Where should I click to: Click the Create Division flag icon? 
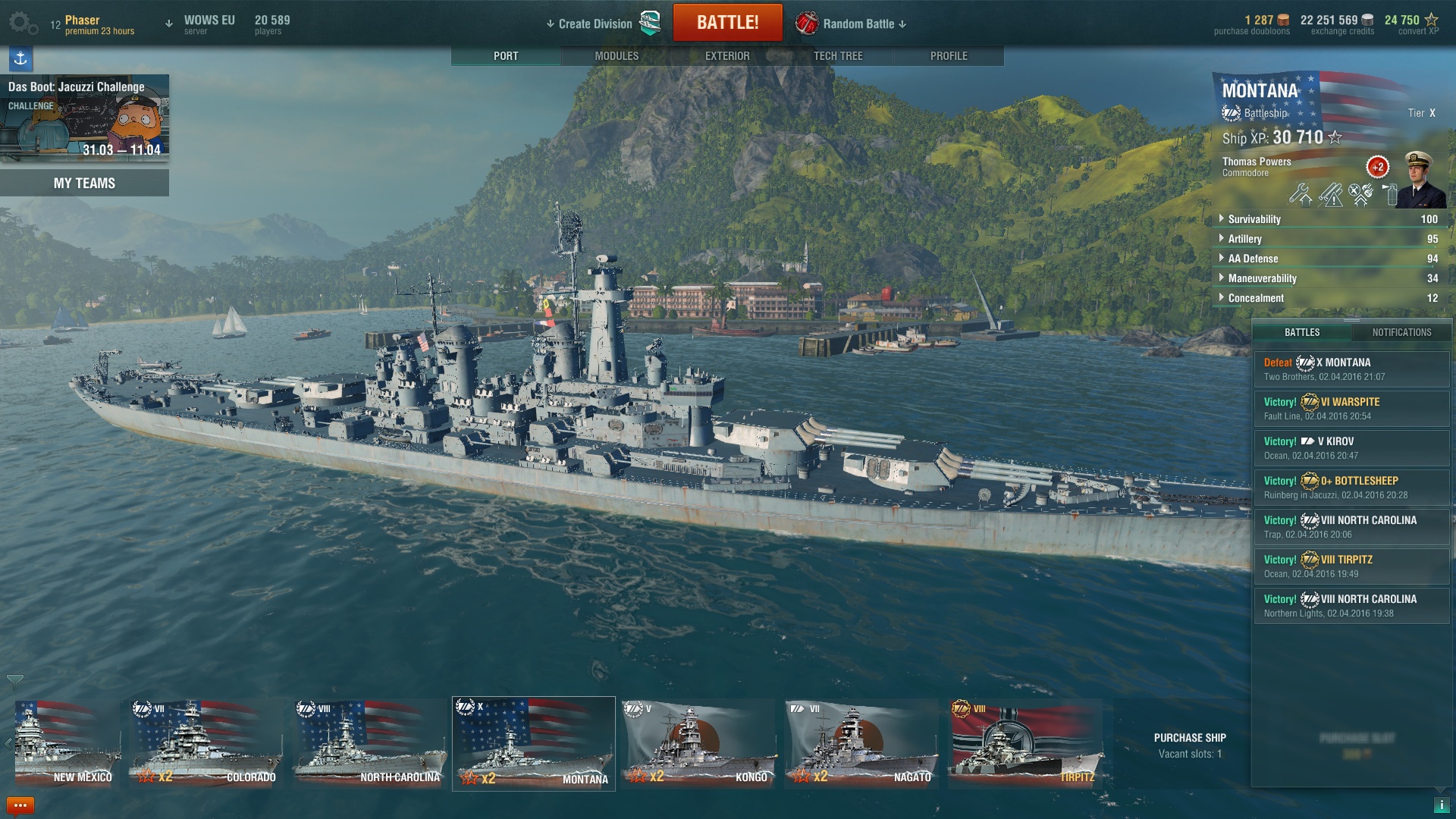point(650,24)
